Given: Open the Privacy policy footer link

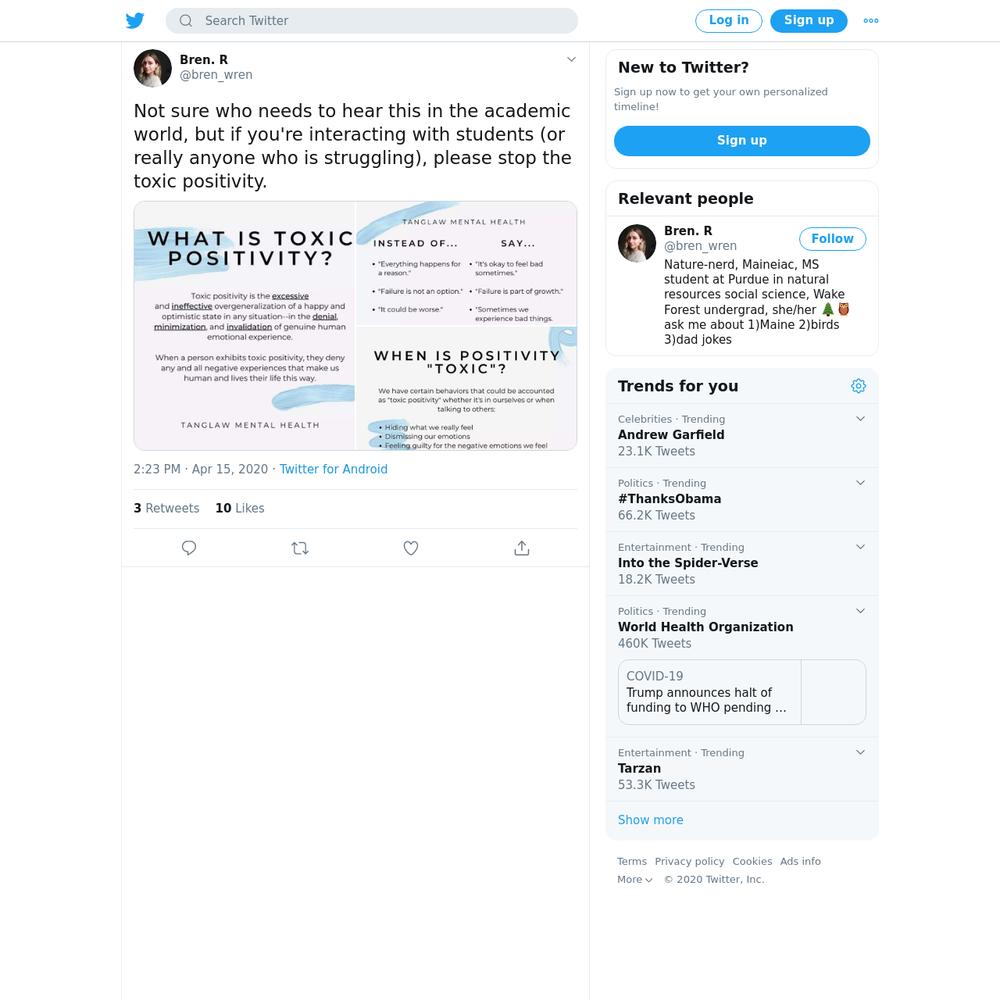Looking at the screenshot, I should [x=689, y=861].
